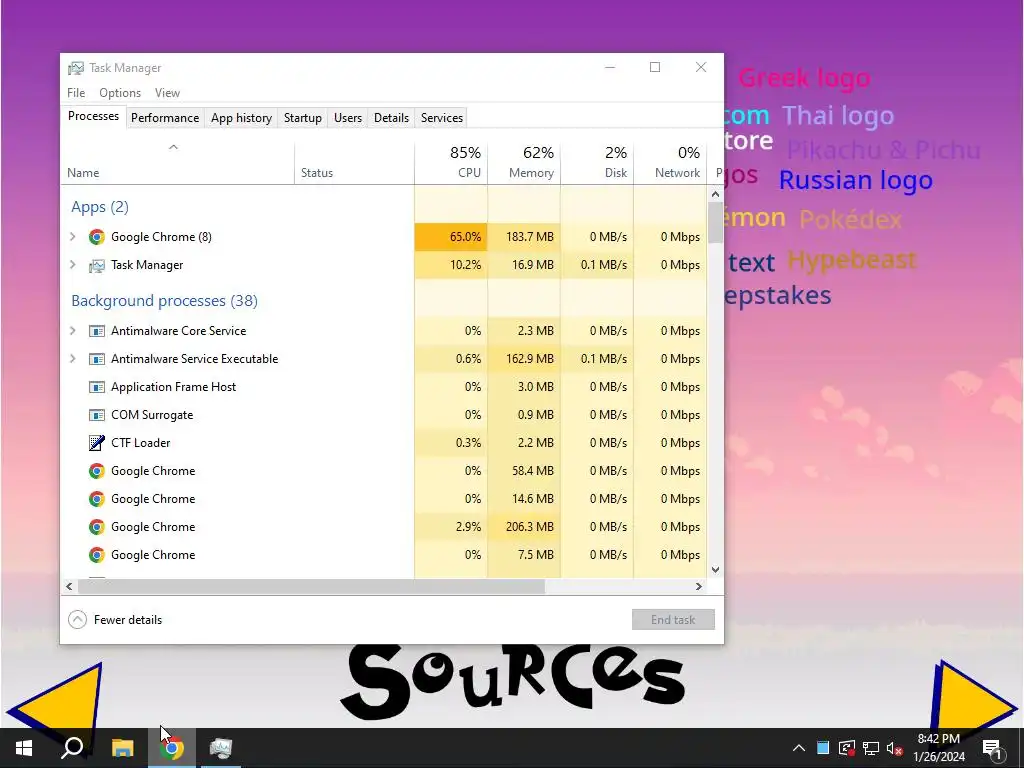Open the Options menu
Viewport: 1024px width, 768px height.
point(120,93)
